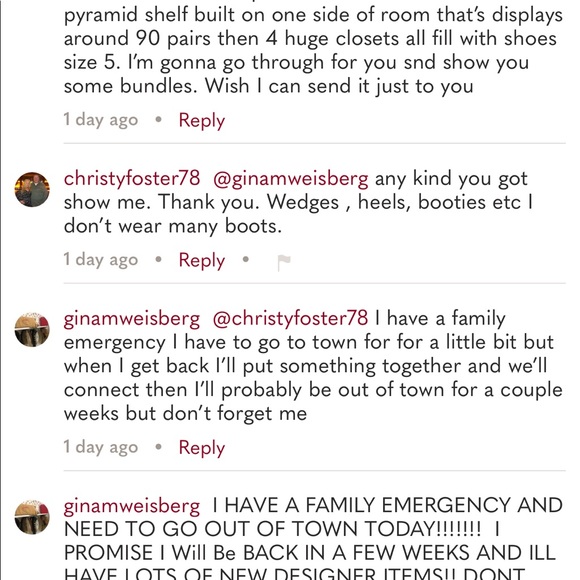Image resolution: width=580 pixels, height=580 pixels.
Task: Select the "1 day ago" timestamp under christyfoster78's comment
Action: coord(101,260)
